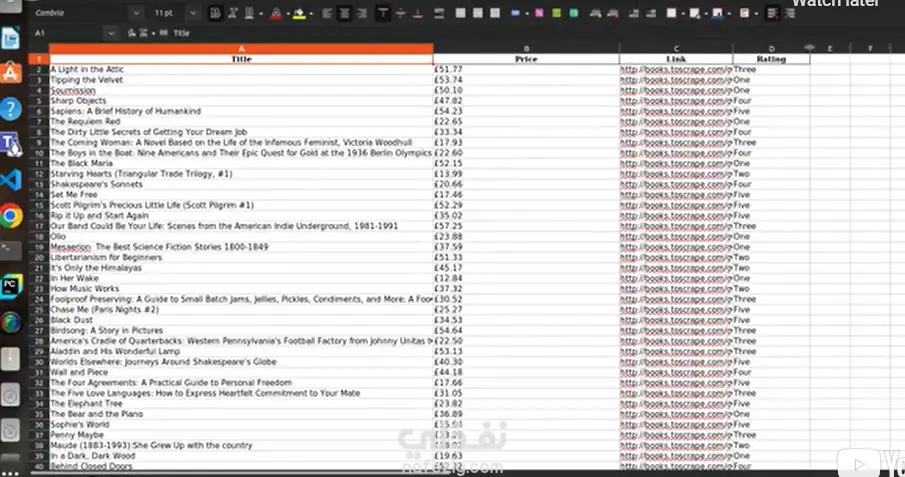Select column B header
Viewport: 905px width, 477px height.
point(526,49)
